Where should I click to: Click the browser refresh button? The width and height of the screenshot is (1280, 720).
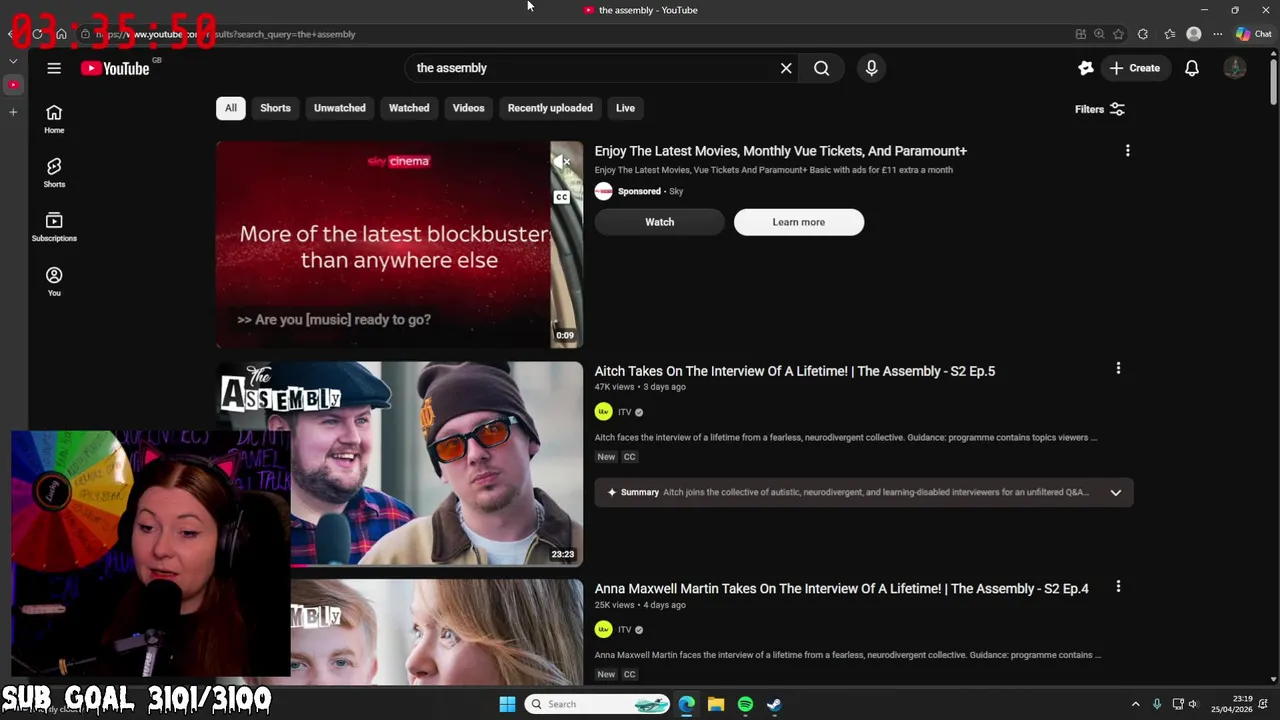tap(37, 34)
